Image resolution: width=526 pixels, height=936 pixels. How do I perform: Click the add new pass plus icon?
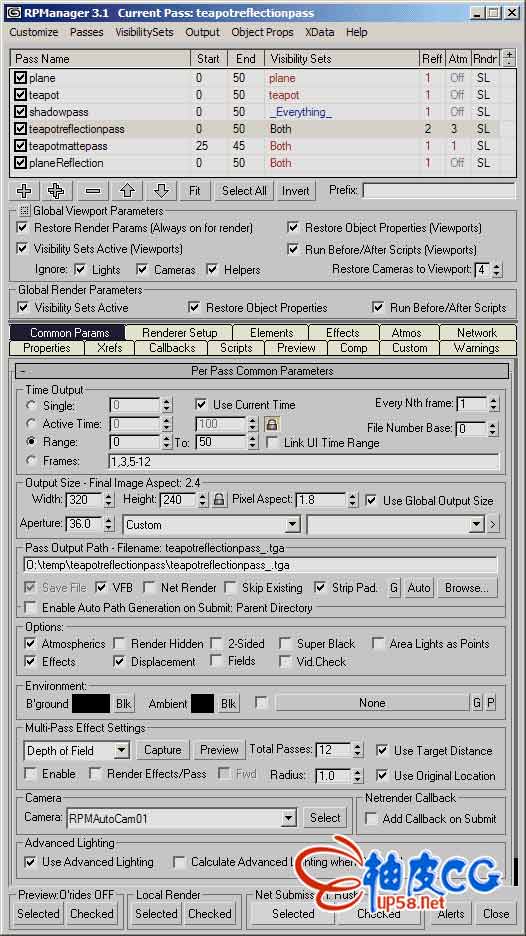24,191
